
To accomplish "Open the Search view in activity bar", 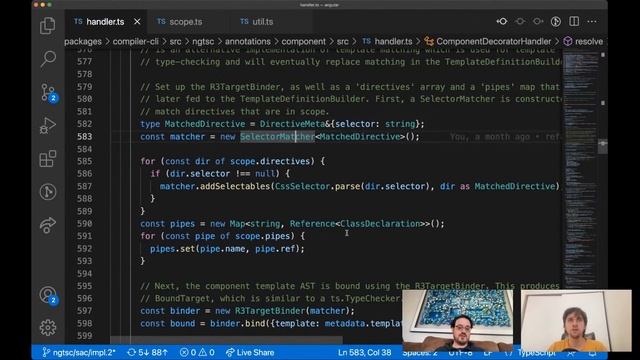I will tap(48, 59).
